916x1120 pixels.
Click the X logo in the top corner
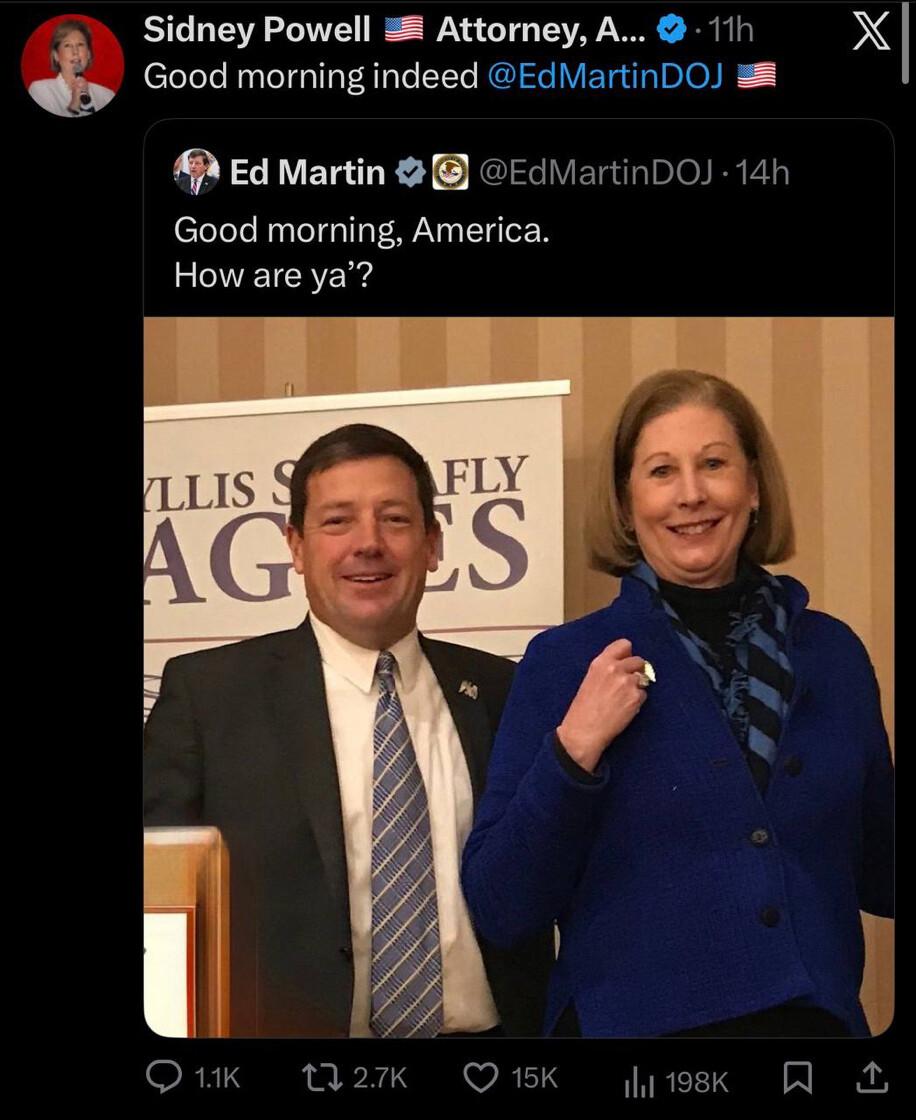[x=870, y=32]
